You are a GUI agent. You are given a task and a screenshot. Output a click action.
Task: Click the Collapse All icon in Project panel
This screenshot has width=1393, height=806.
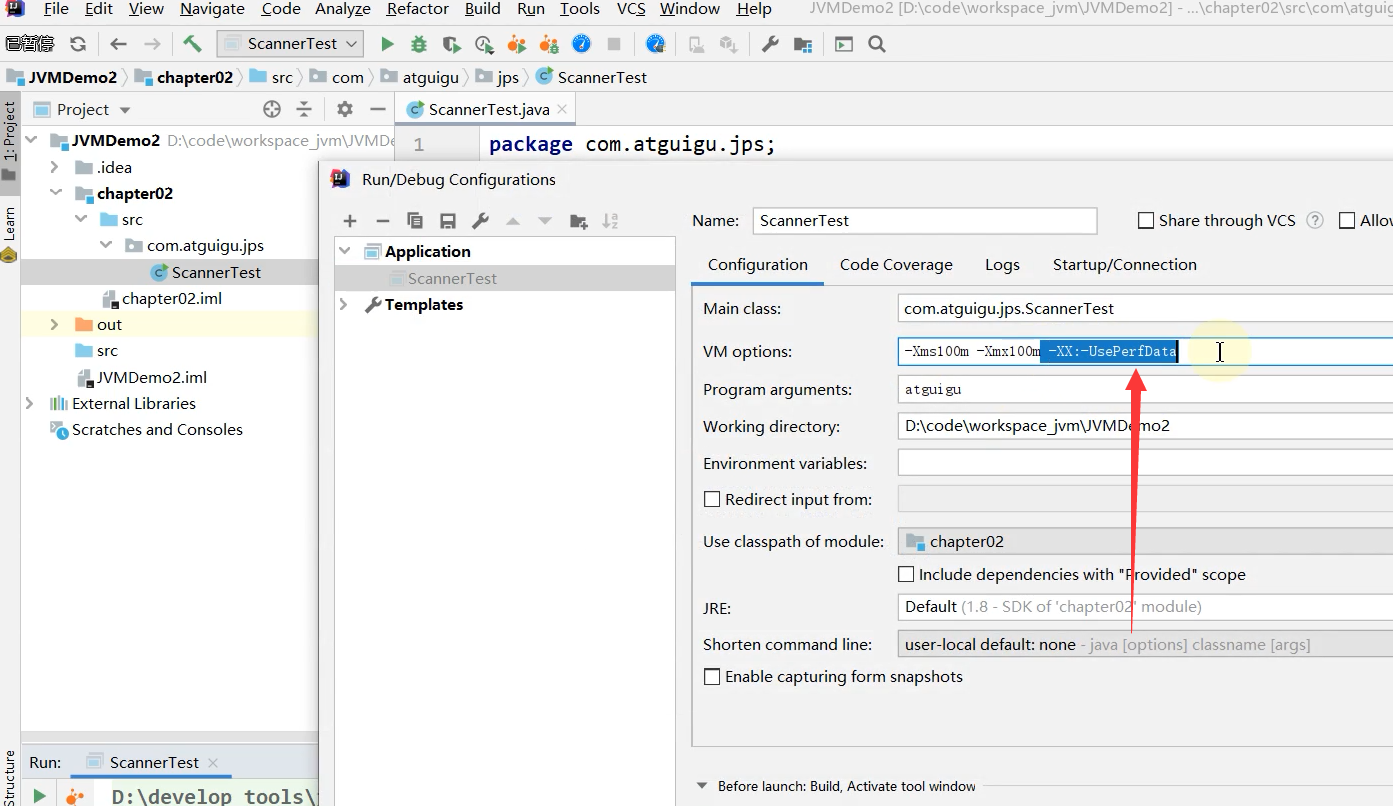click(304, 109)
